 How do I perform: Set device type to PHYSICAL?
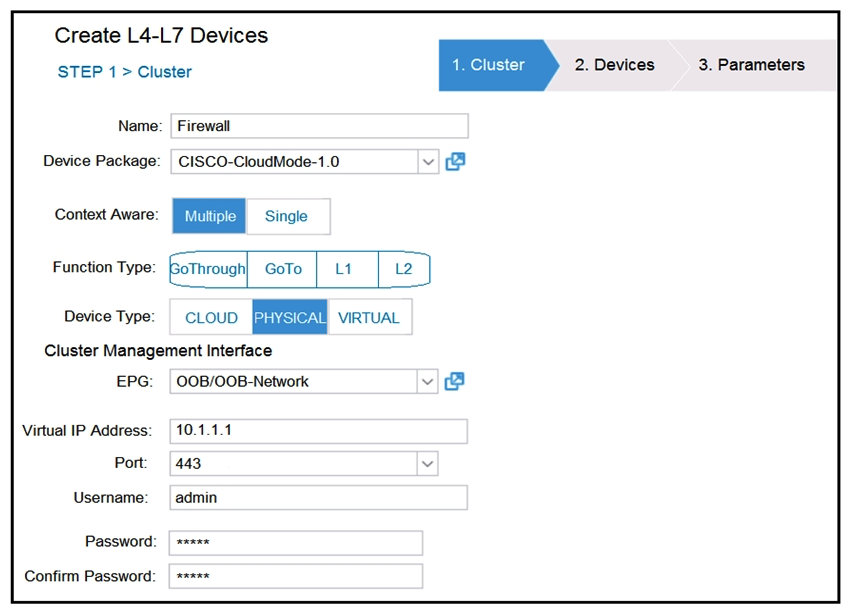click(x=290, y=317)
